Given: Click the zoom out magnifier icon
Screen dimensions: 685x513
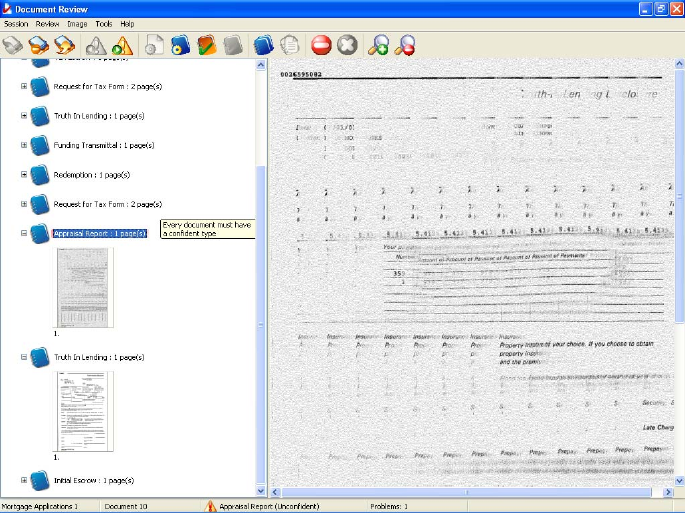Looking at the screenshot, I should 405,44.
